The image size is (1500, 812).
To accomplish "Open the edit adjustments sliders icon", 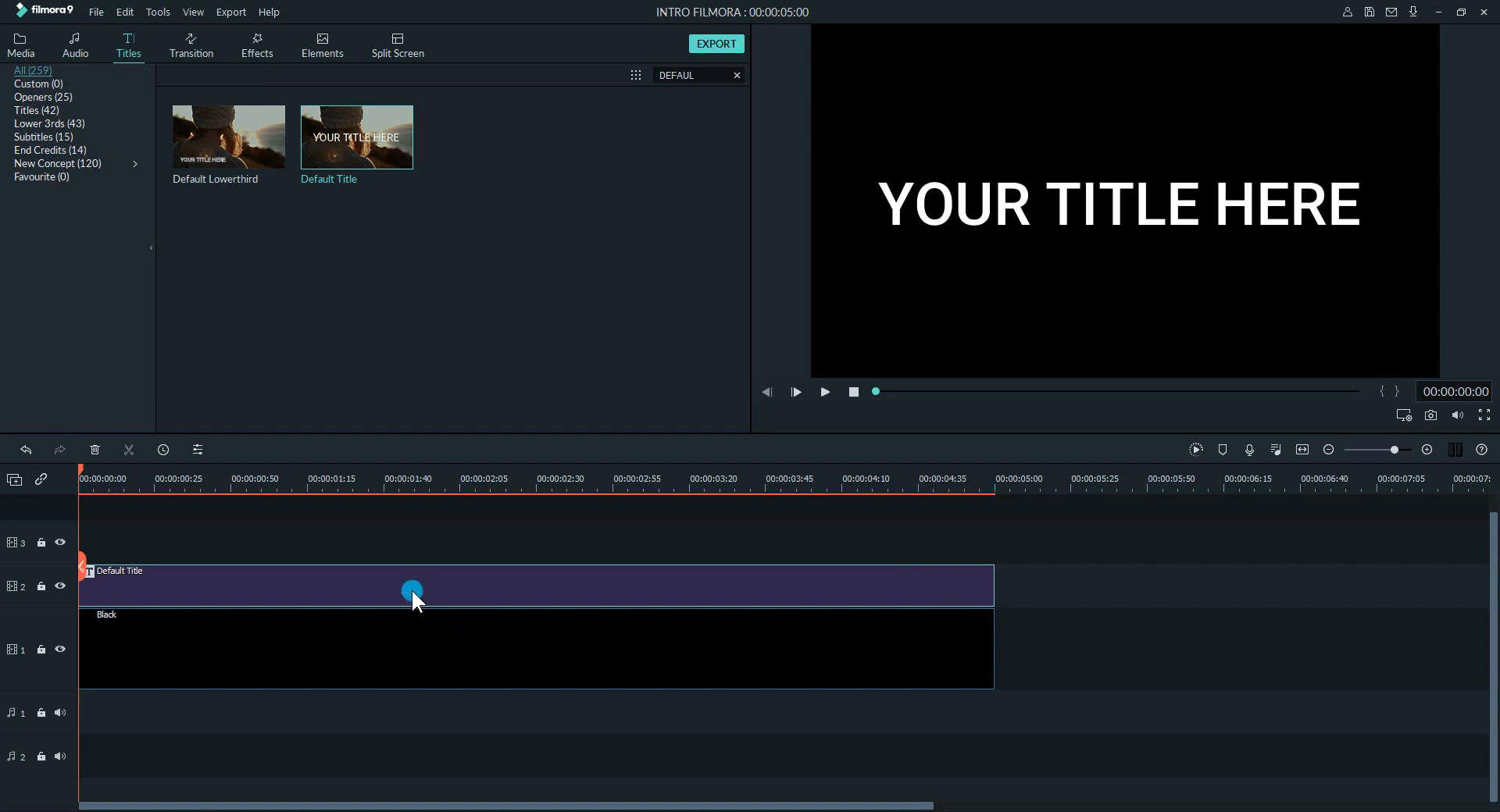I will coord(198,450).
